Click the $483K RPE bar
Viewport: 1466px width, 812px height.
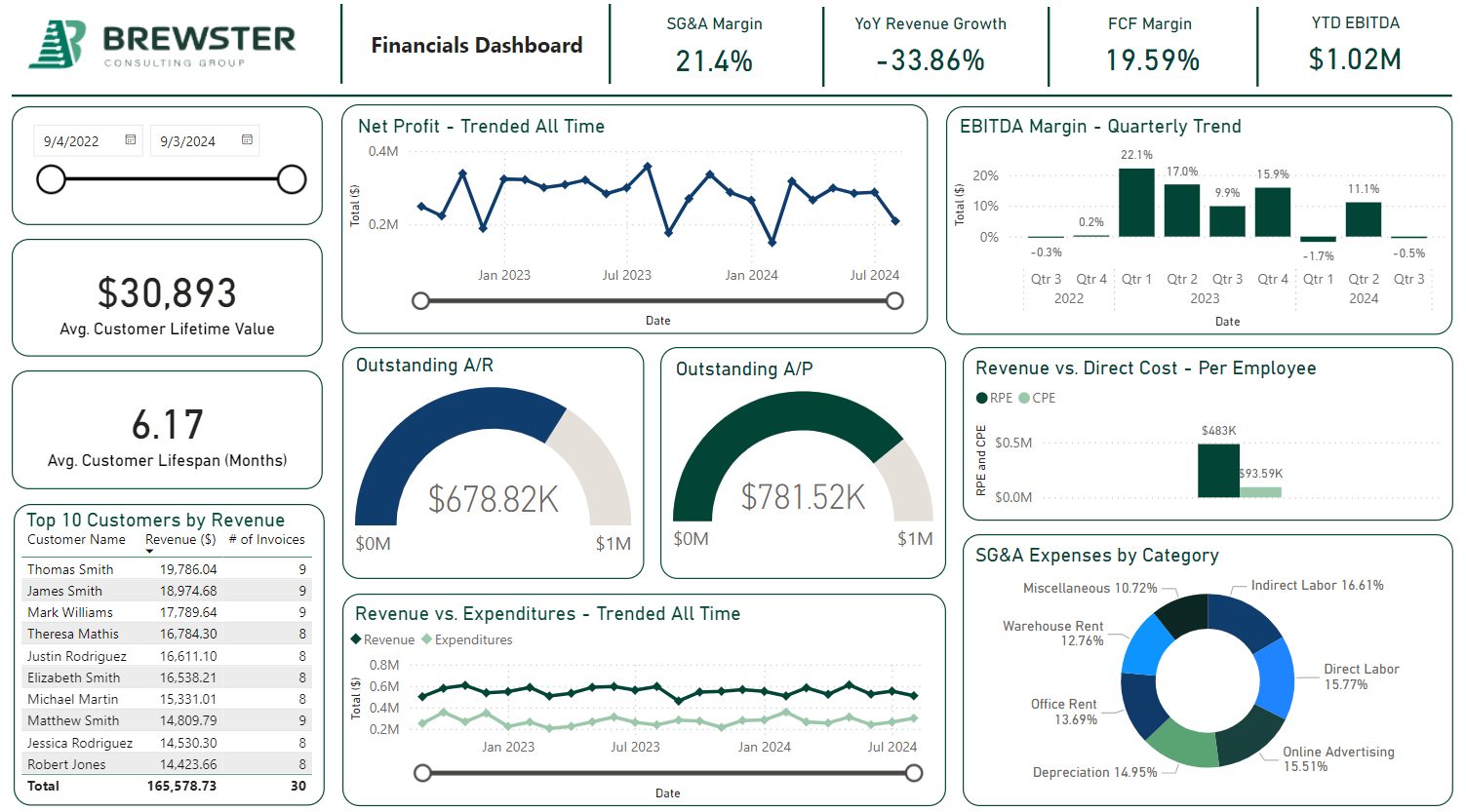(x=1218, y=471)
